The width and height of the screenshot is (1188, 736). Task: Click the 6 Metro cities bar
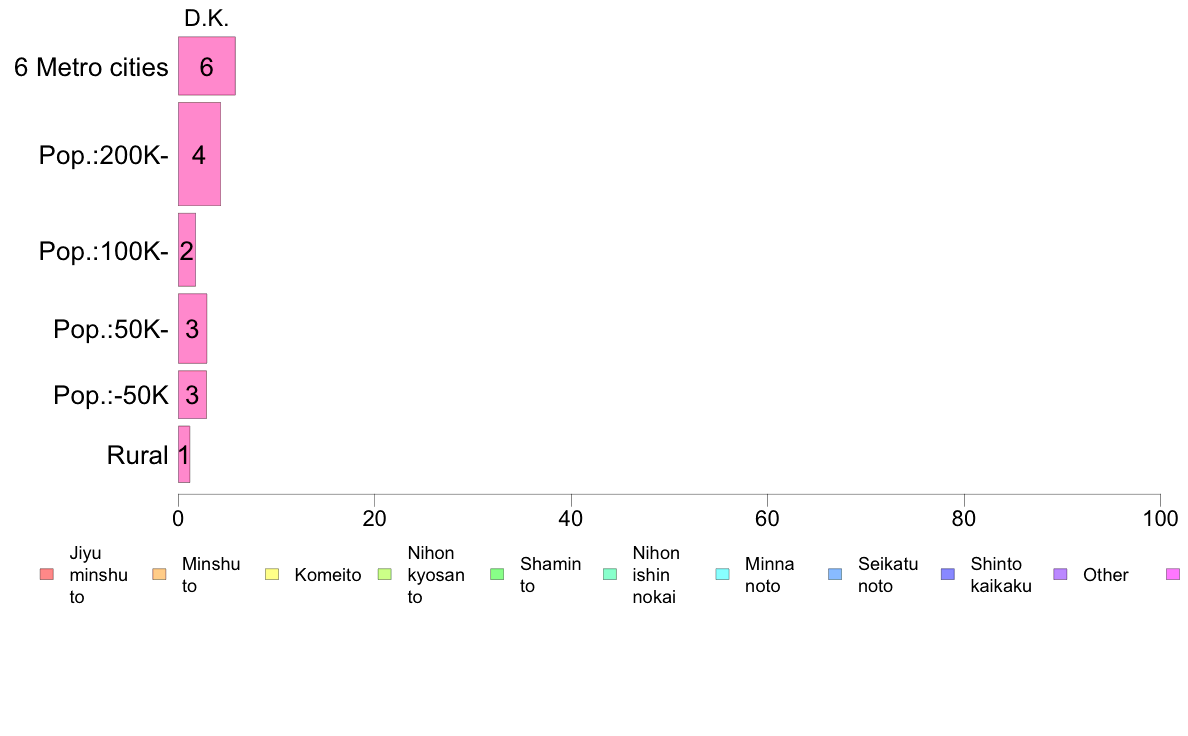click(207, 66)
